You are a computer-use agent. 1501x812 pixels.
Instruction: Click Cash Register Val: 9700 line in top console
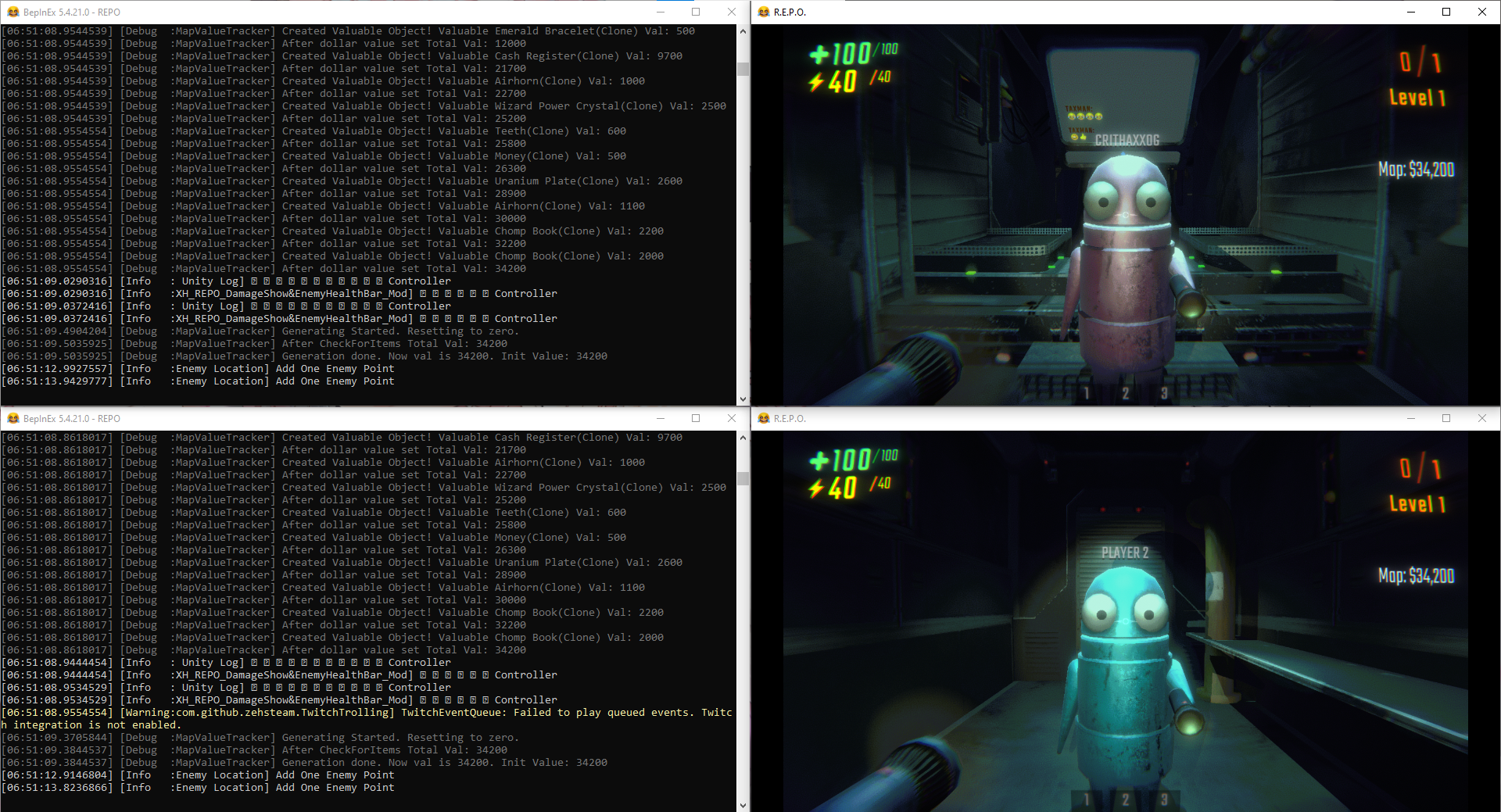[342, 56]
